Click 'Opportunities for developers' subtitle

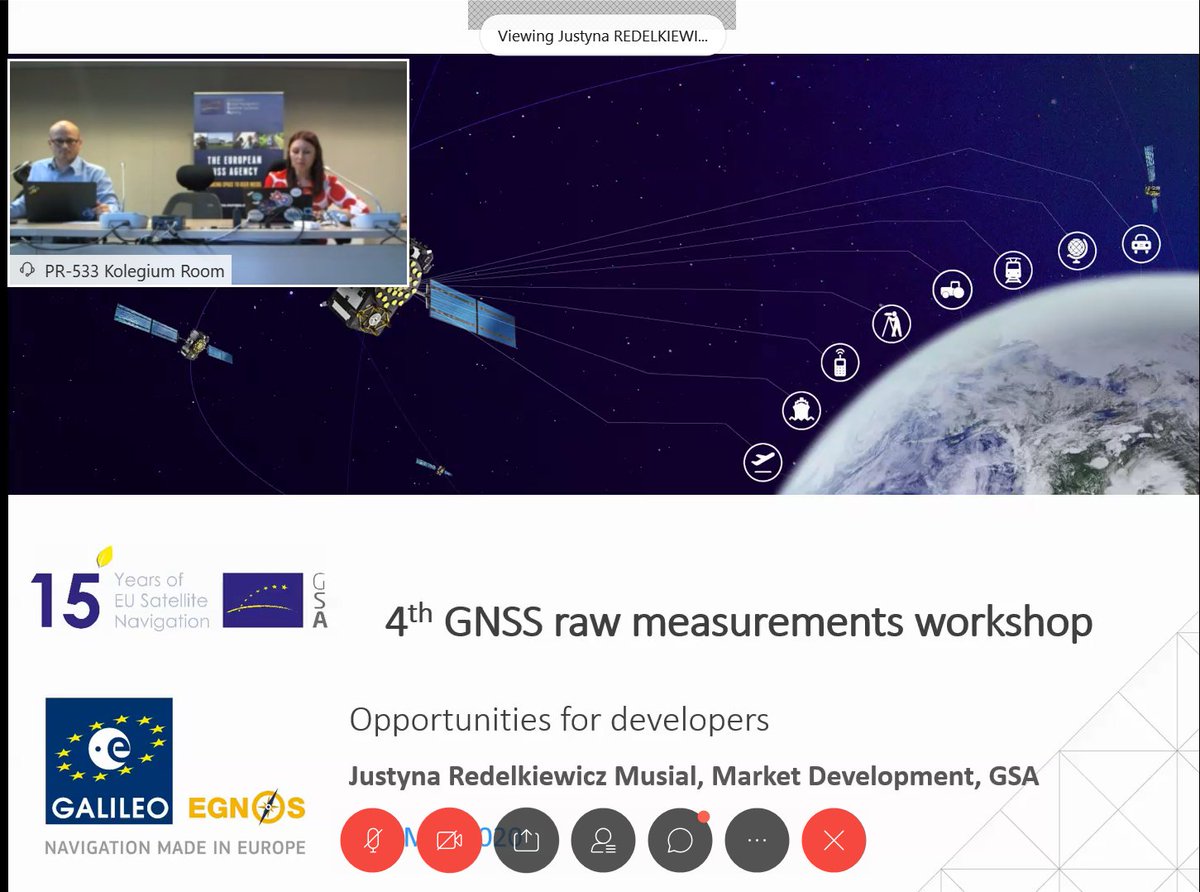pyautogui.click(x=559, y=719)
